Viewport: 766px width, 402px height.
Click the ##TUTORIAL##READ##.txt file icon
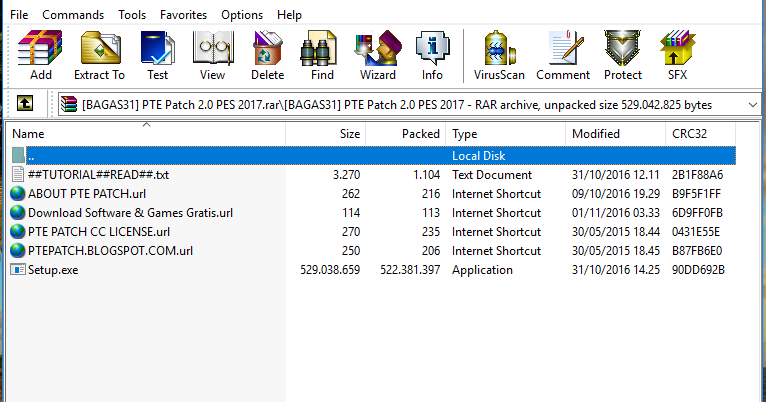[18, 174]
